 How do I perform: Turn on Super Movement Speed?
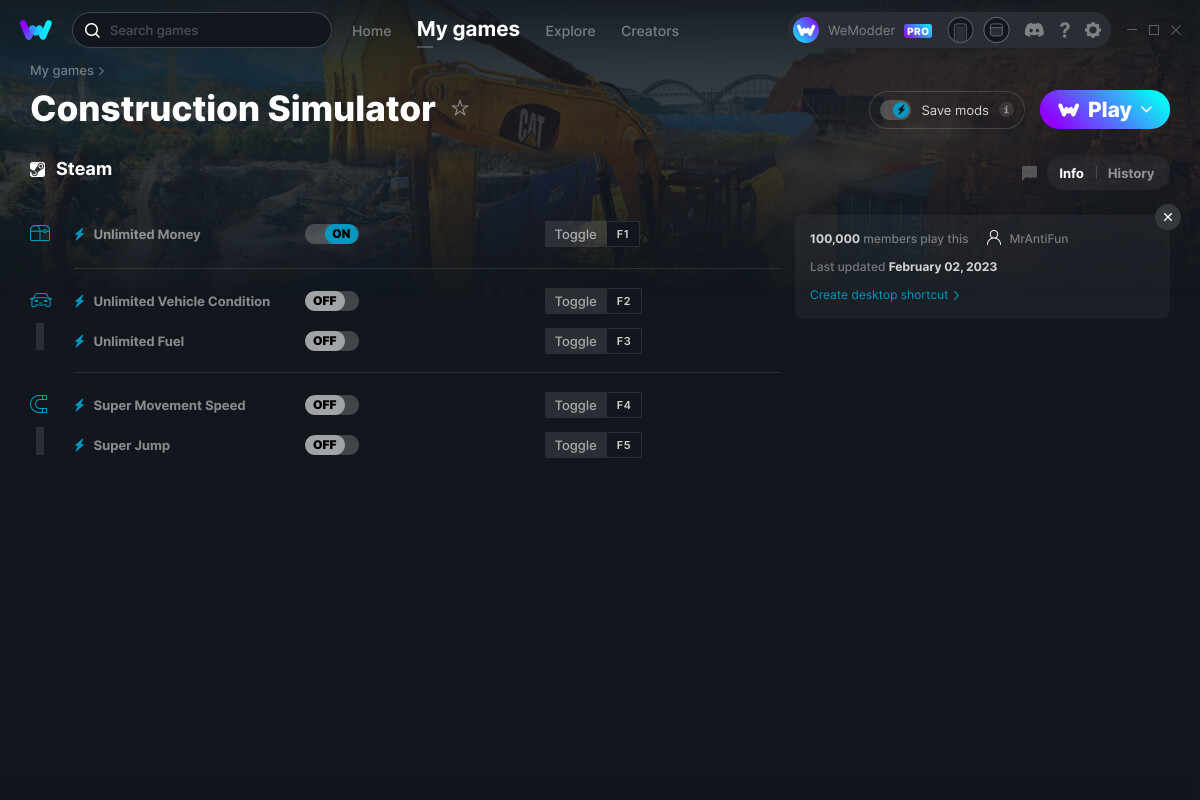[331, 404]
